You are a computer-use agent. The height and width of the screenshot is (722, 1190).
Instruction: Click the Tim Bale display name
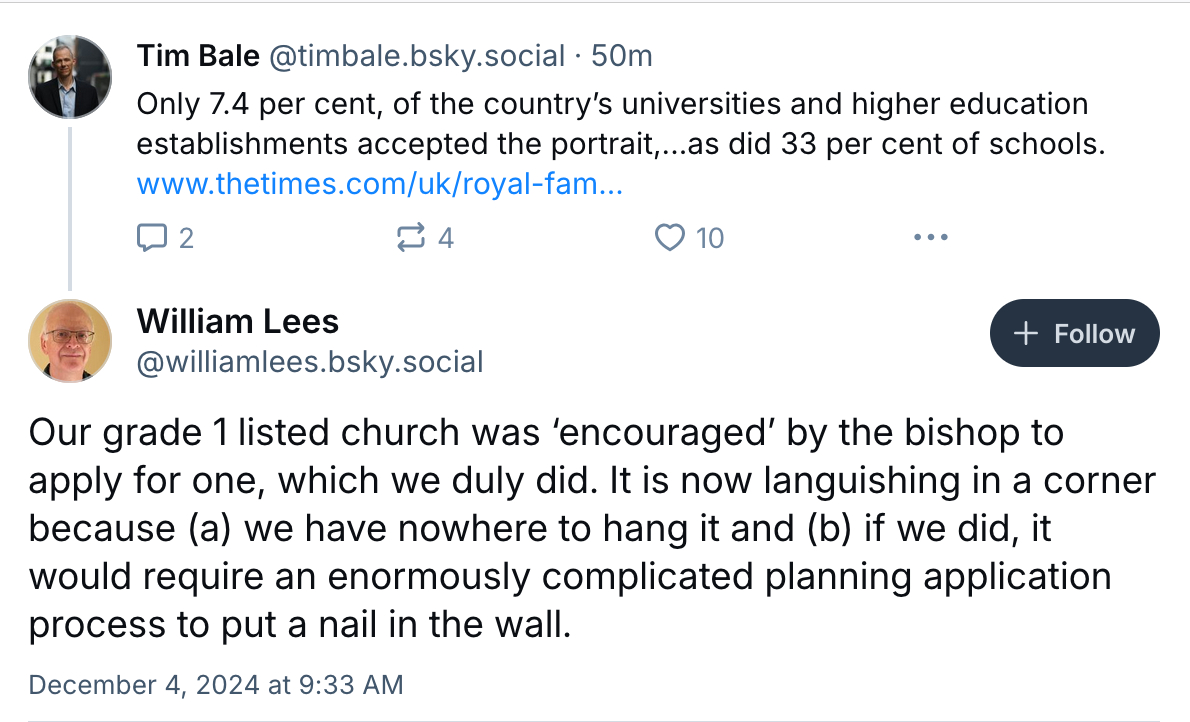(196, 56)
